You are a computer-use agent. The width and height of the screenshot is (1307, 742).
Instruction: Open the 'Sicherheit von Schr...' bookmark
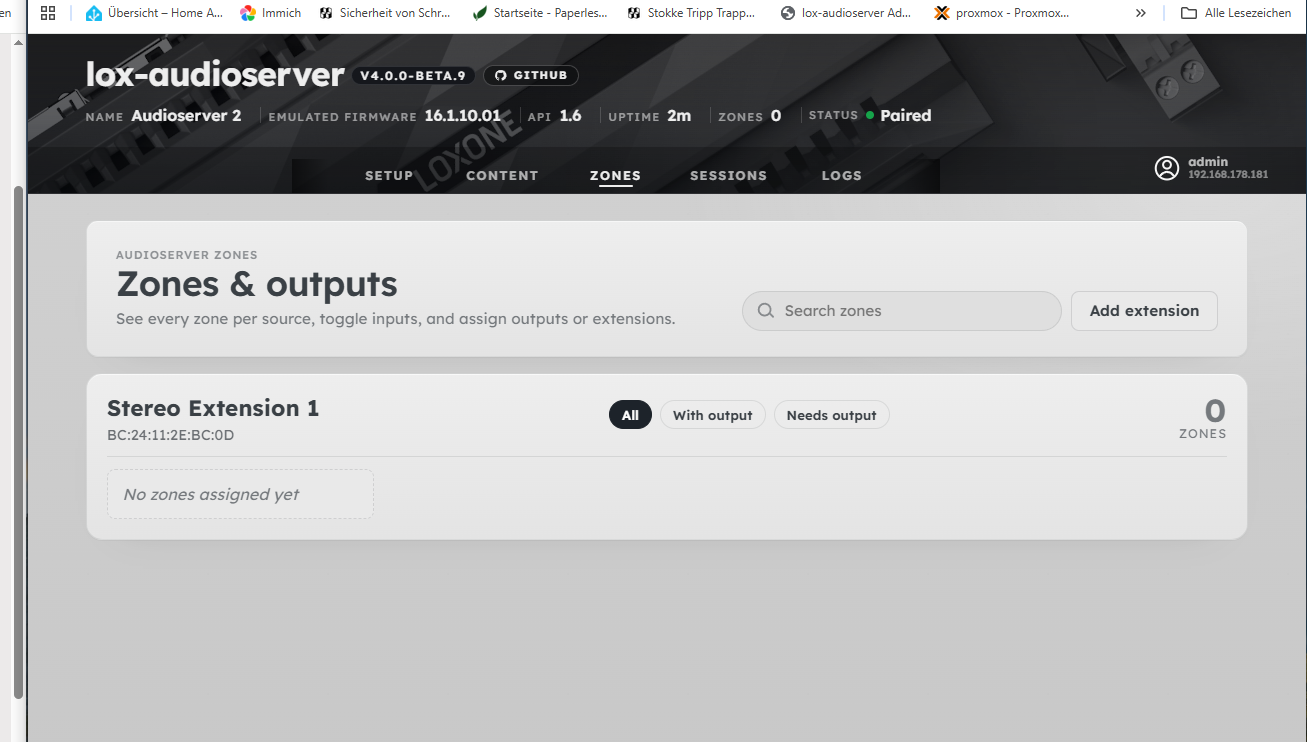(x=385, y=13)
